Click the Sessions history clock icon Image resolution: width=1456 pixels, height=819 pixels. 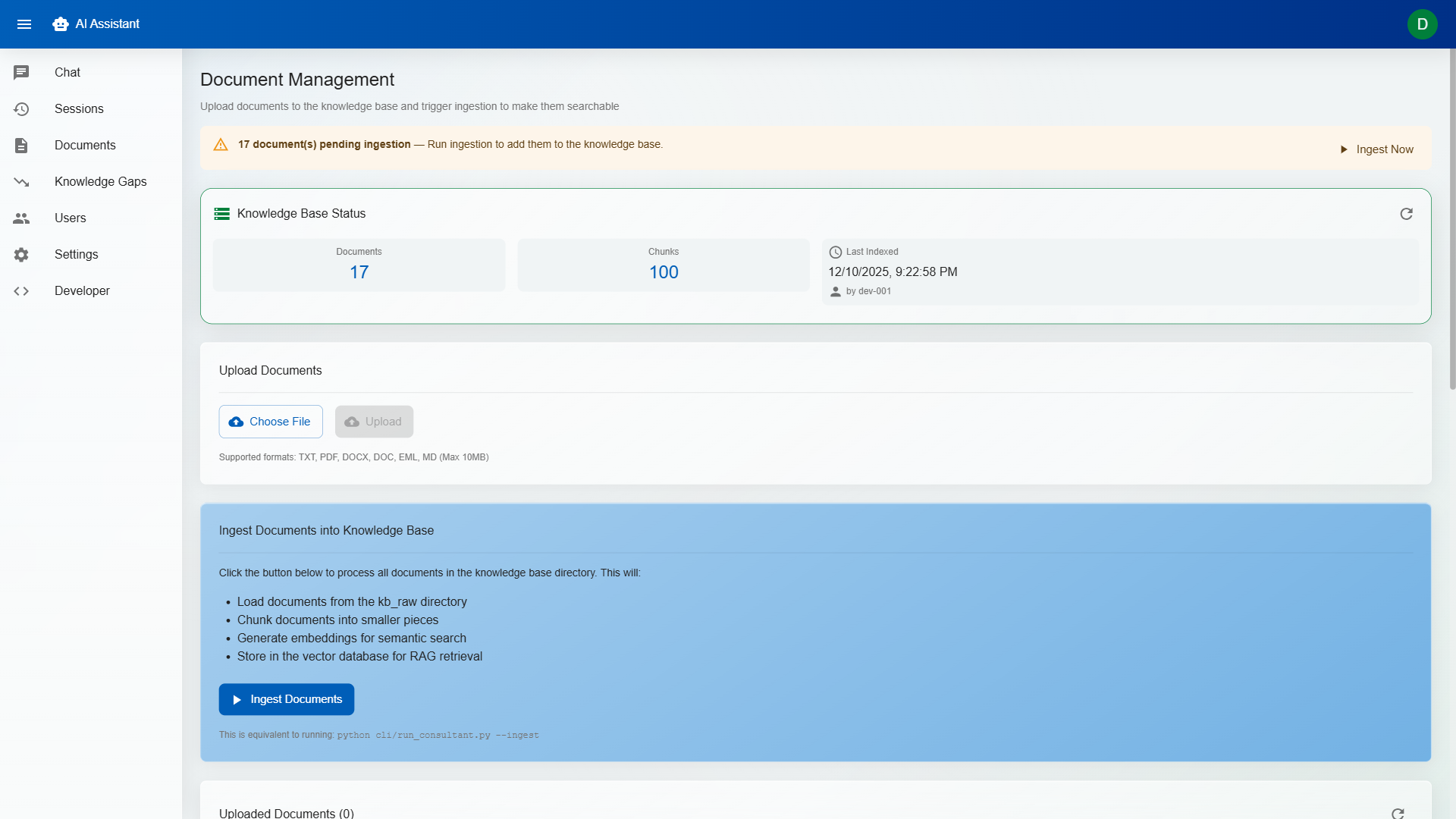click(21, 109)
